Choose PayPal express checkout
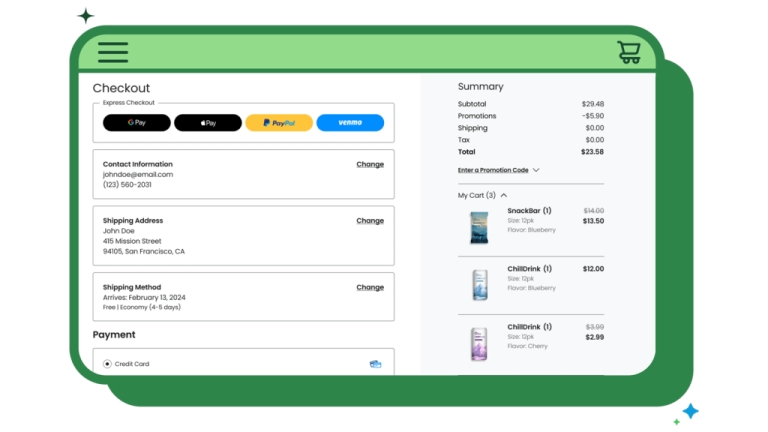 click(x=279, y=123)
